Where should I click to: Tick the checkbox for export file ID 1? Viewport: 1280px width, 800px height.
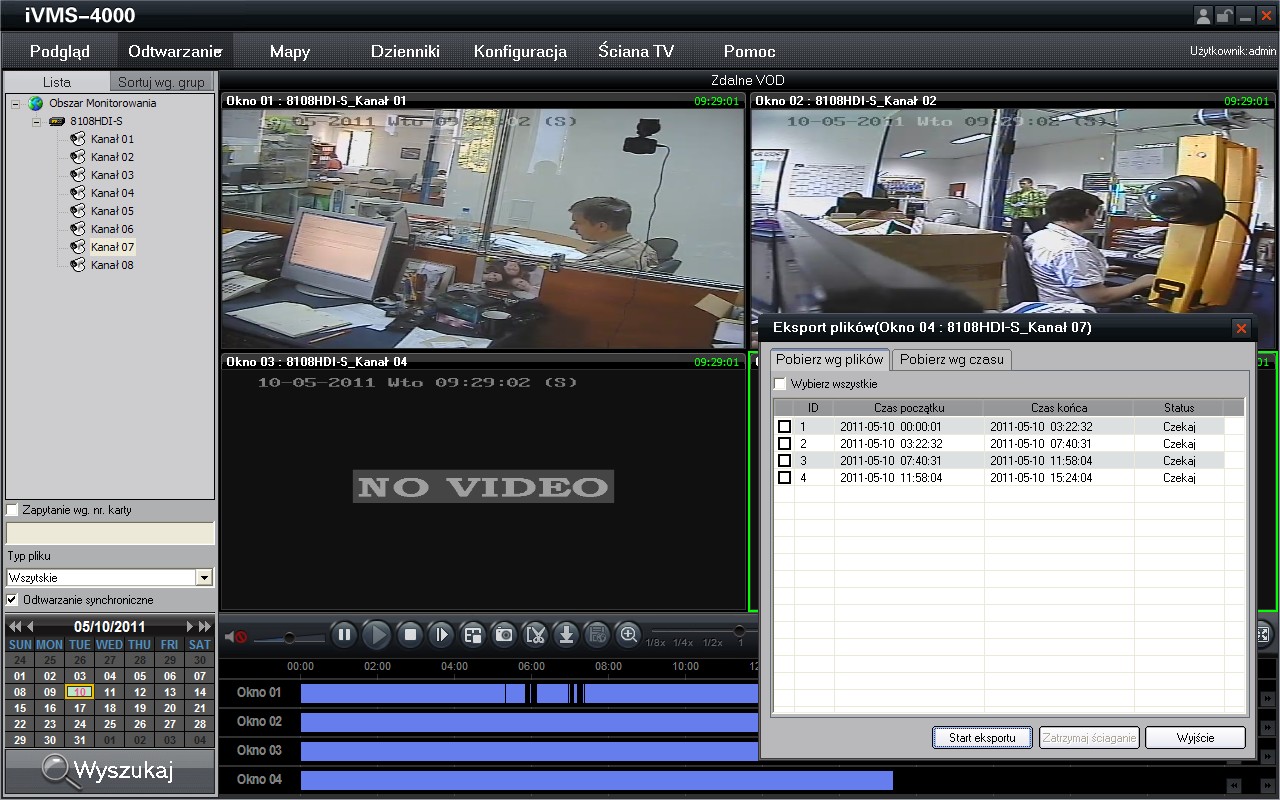click(784, 427)
